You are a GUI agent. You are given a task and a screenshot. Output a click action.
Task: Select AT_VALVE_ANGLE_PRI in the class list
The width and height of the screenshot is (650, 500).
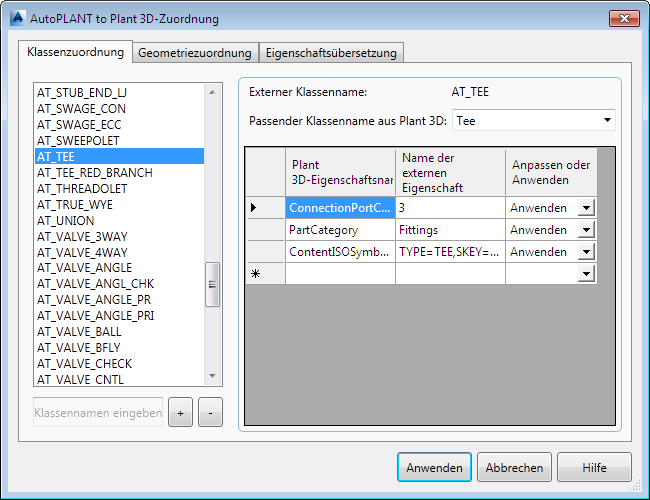(x=119, y=316)
